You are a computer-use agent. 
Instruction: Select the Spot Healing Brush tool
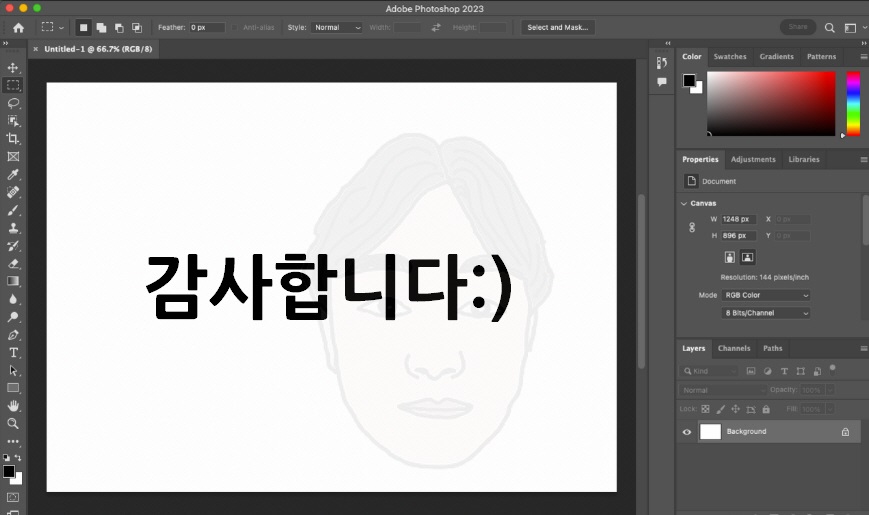[x=13, y=192]
